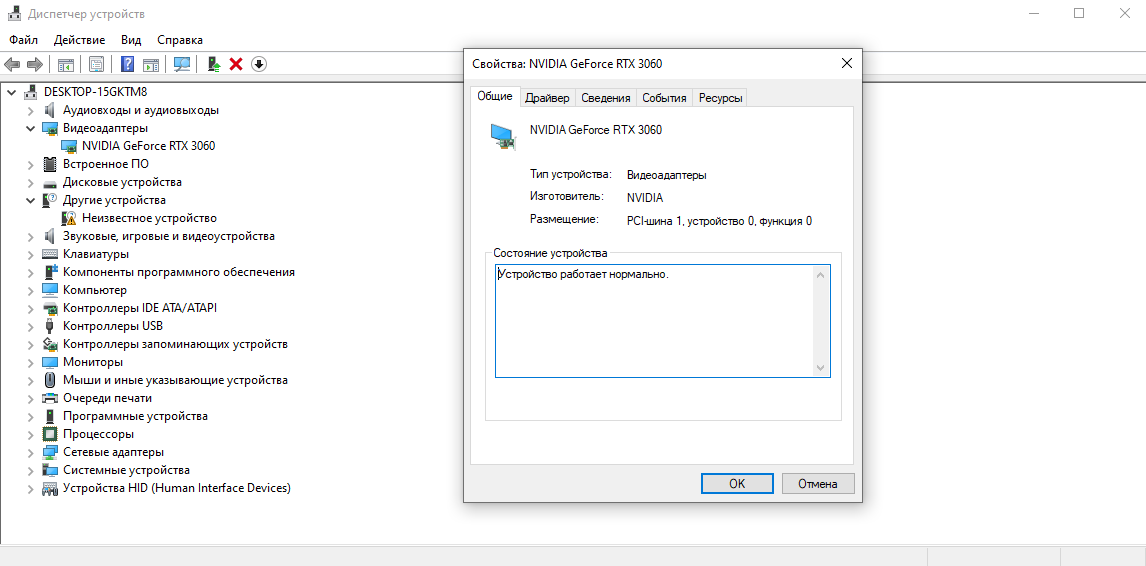Screen dimensions: 1146x566
Task: Click the device status text box
Action: click(662, 321)
